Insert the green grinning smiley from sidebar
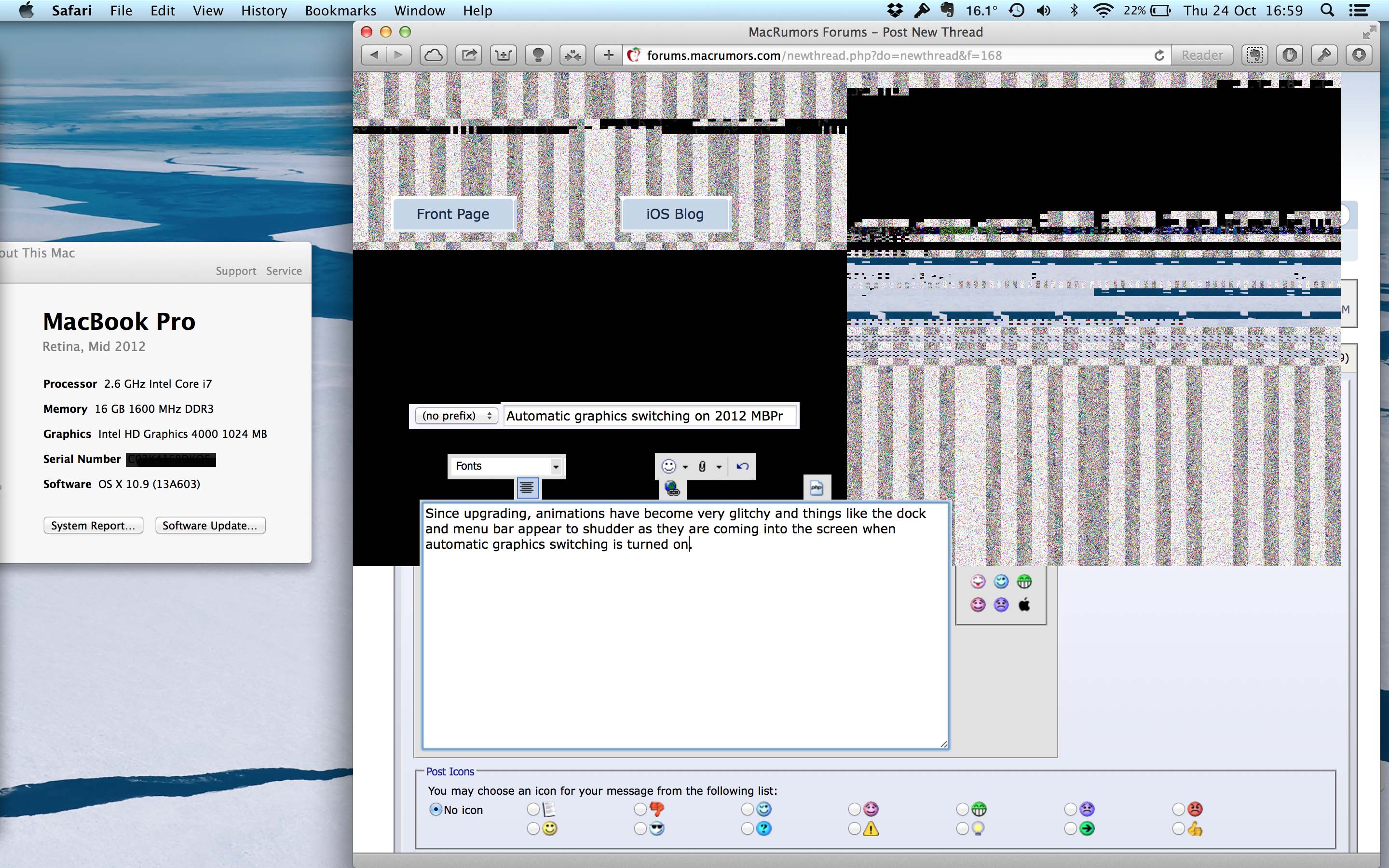1389x868 pixels. click(1024, 582)
